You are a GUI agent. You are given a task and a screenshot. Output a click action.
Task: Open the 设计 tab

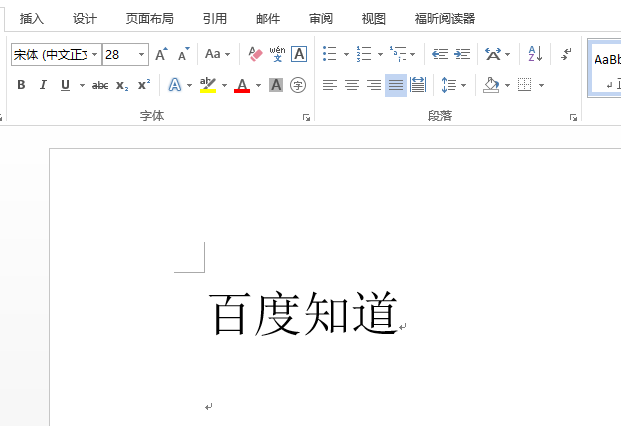(84, 19)
